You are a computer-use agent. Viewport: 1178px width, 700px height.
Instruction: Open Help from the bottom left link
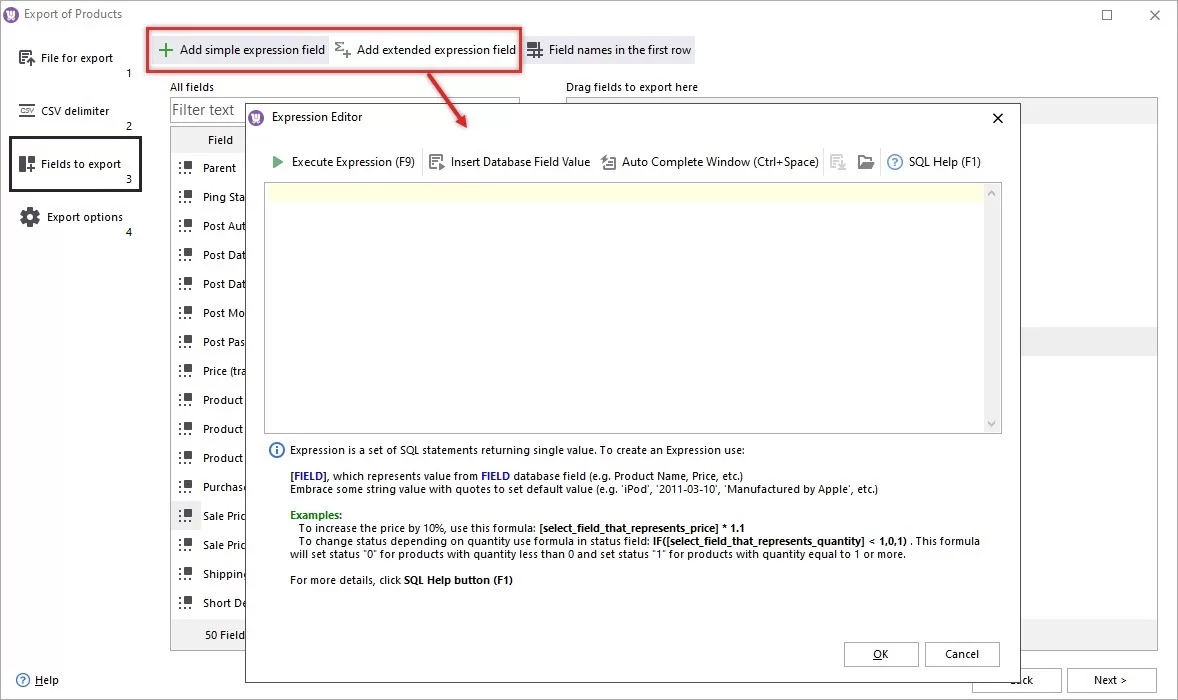click(x=37, y=680)
